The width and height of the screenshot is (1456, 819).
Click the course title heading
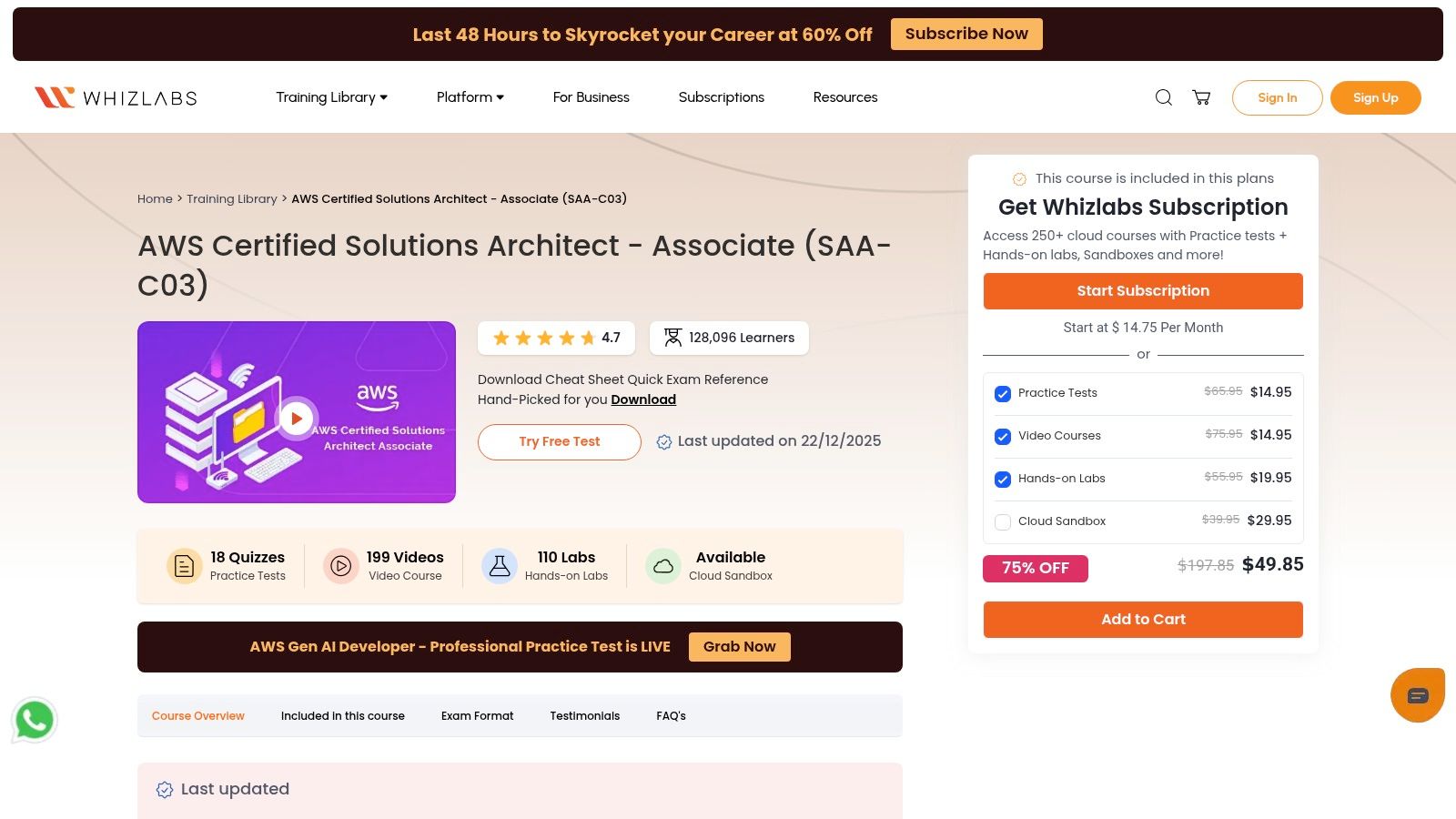514,265
